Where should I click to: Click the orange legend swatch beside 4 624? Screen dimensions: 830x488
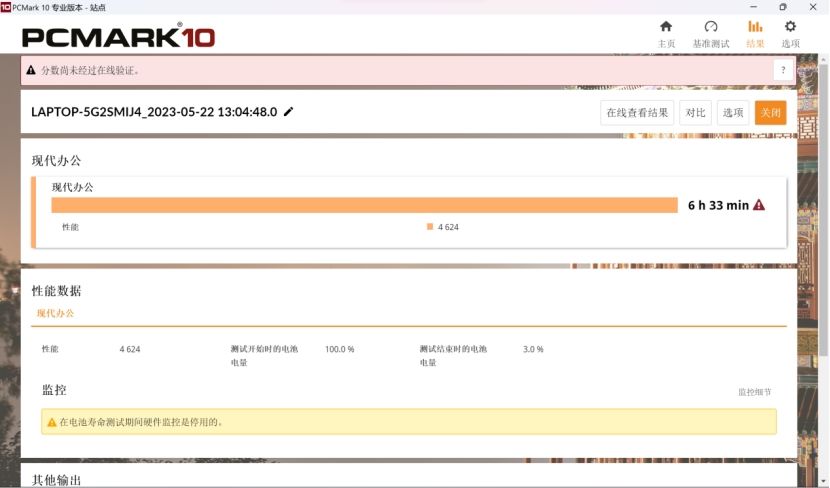pyautogui.click(x=430, y=227)
